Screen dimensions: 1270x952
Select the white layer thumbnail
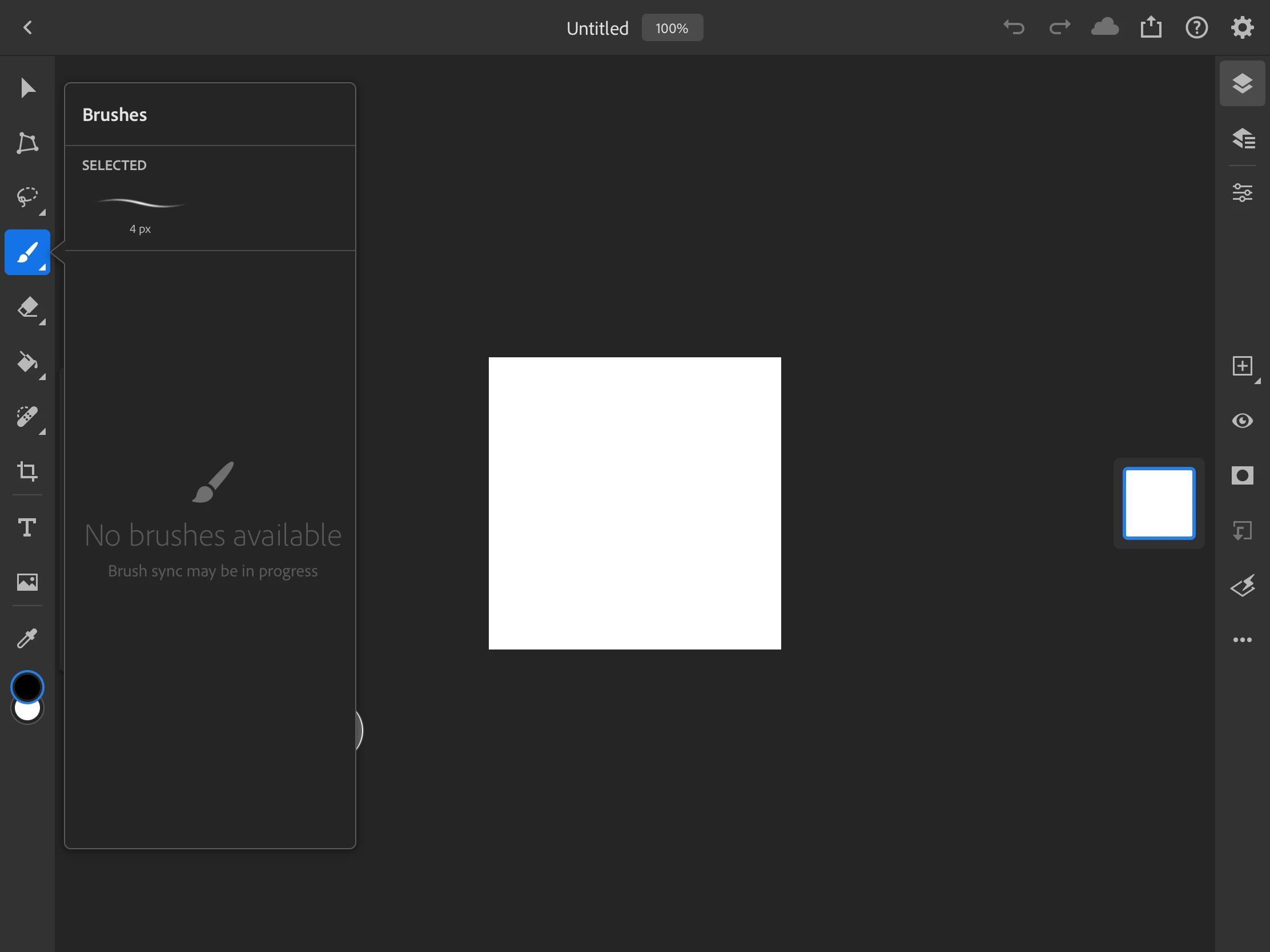[x=1159, y=503]
